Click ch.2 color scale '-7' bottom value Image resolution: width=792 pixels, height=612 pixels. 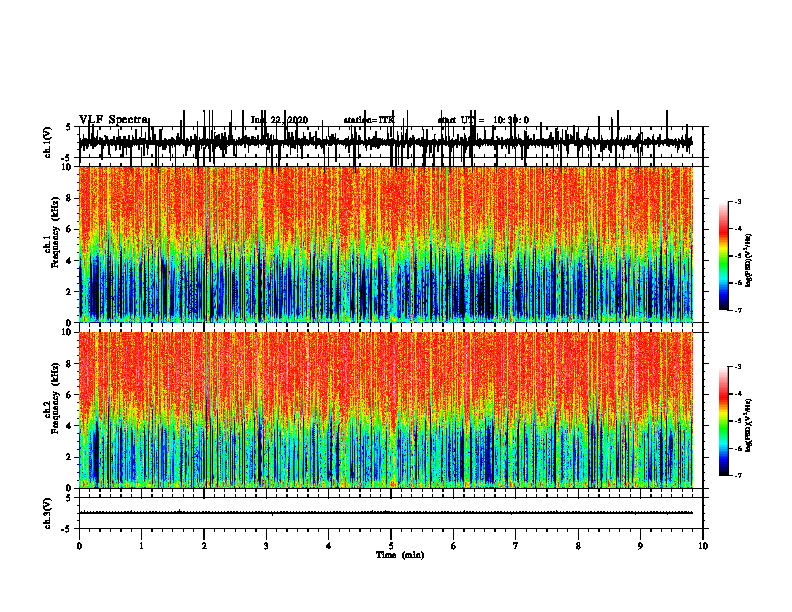click(738, 475)
